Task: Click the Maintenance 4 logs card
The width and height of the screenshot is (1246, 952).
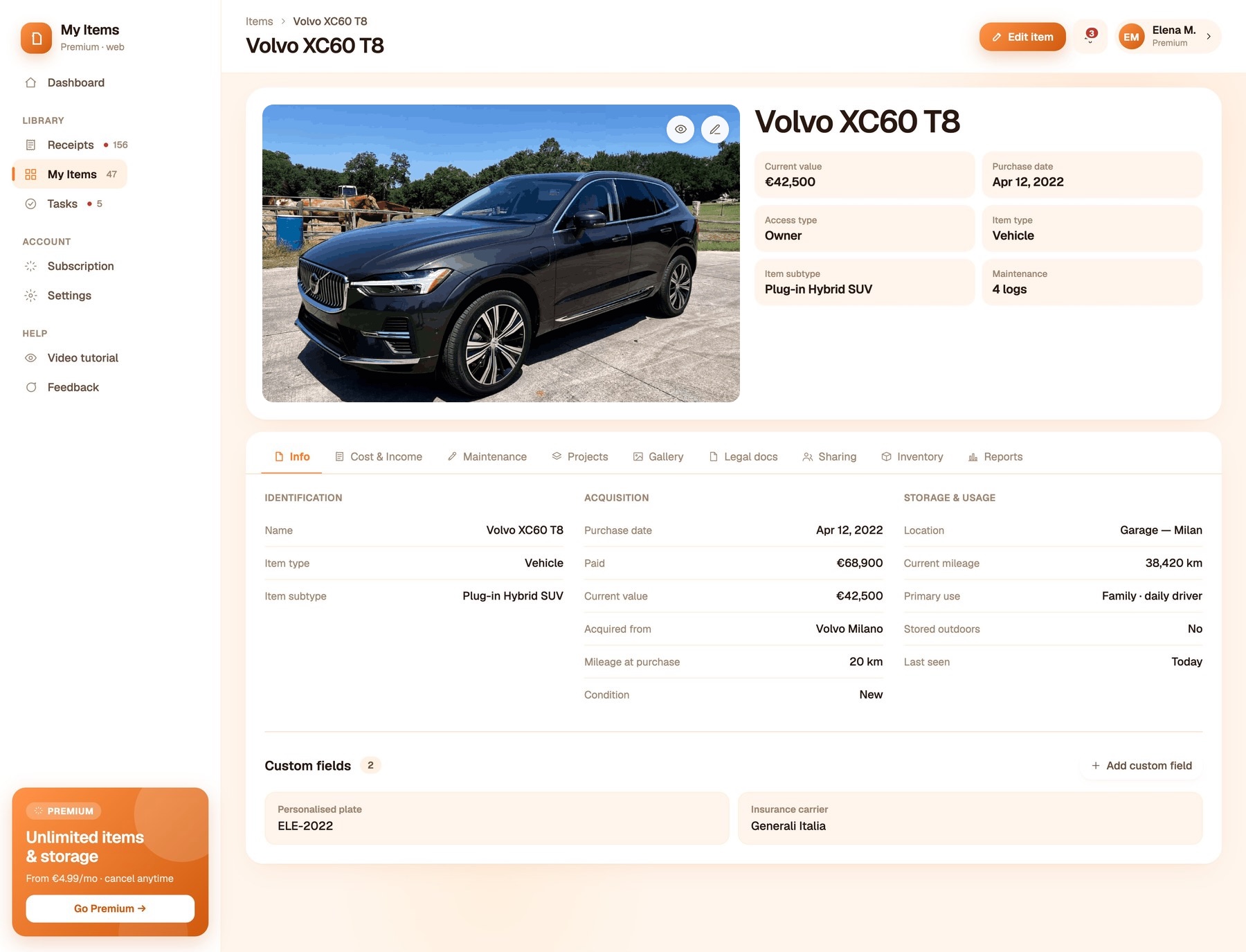Action: pos(1092,282)
